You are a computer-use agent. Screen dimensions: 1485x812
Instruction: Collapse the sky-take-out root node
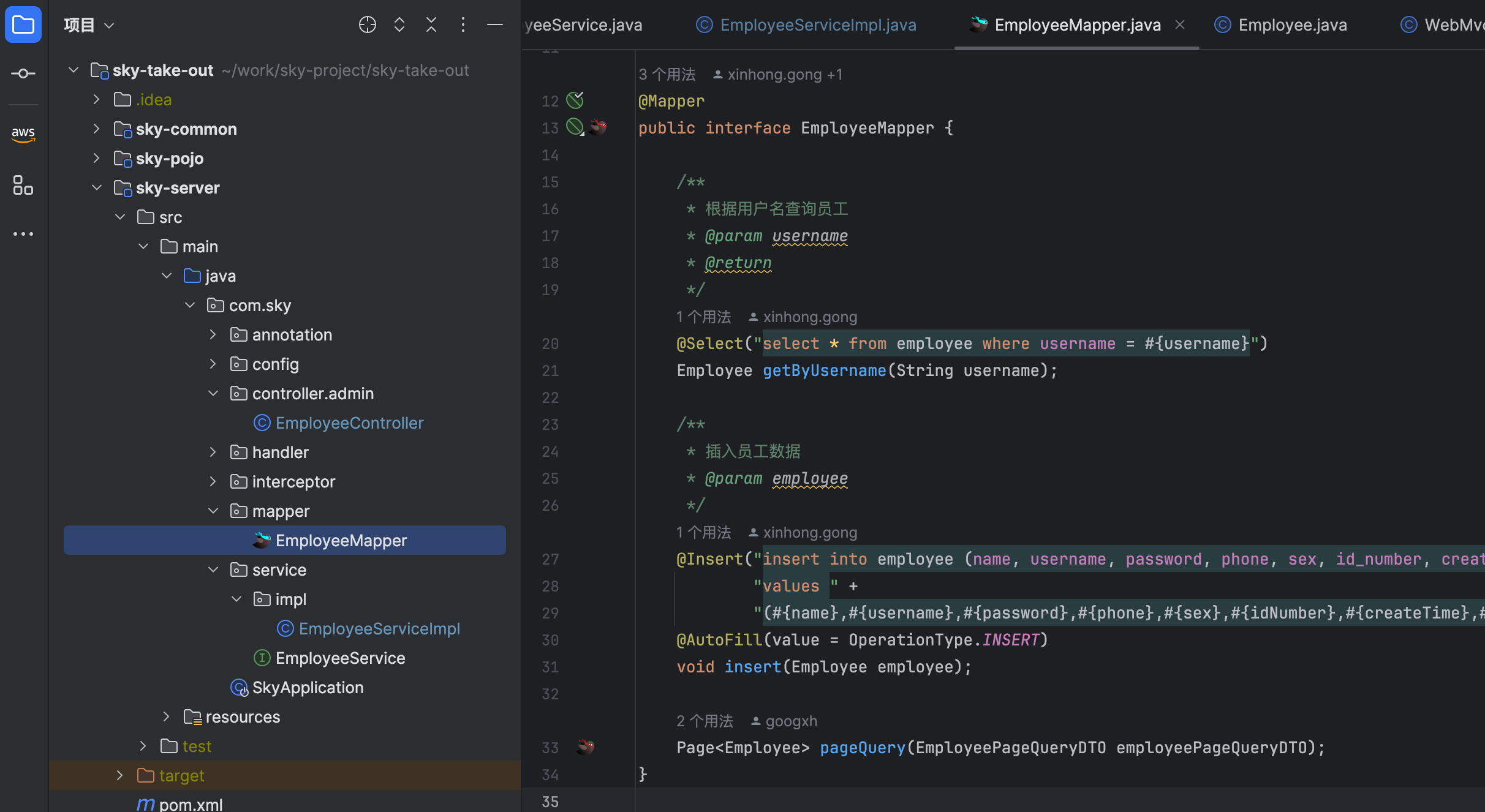tap(74, 70)
